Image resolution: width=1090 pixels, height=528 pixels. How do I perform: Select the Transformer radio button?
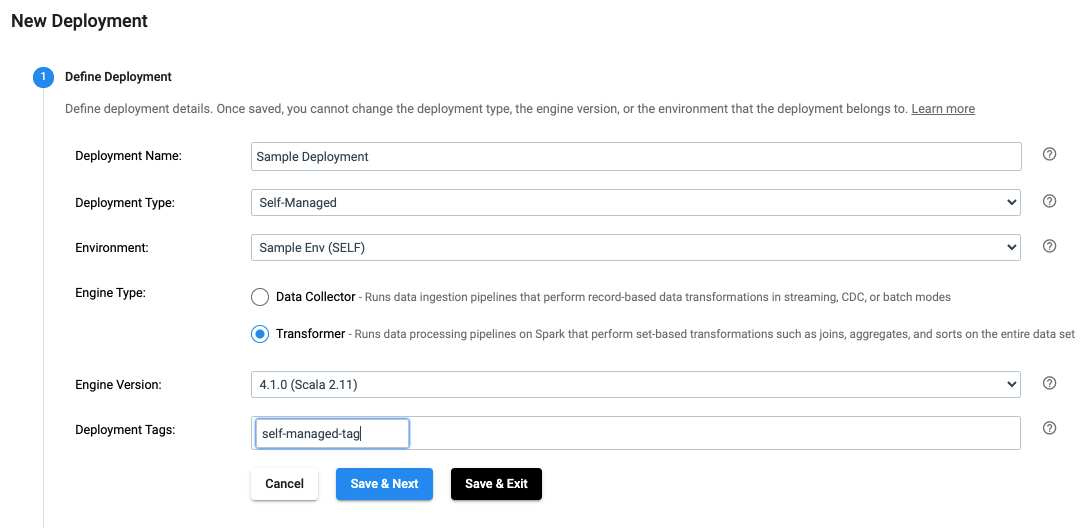click(260, 334)
